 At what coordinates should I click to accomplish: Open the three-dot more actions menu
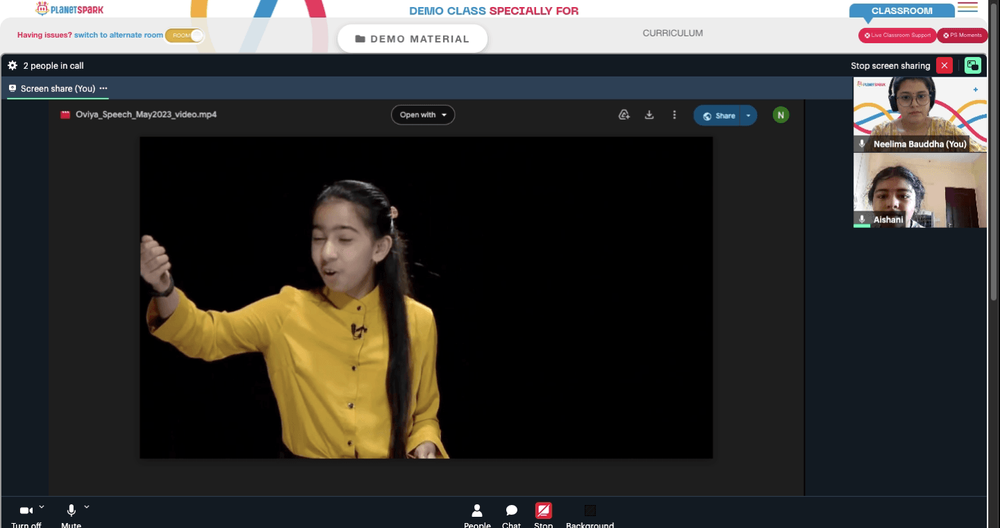click(674, 115)
